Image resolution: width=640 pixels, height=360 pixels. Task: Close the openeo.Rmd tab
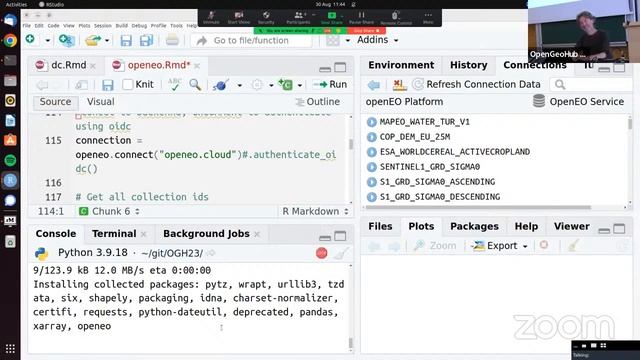[x=197, y=66]
